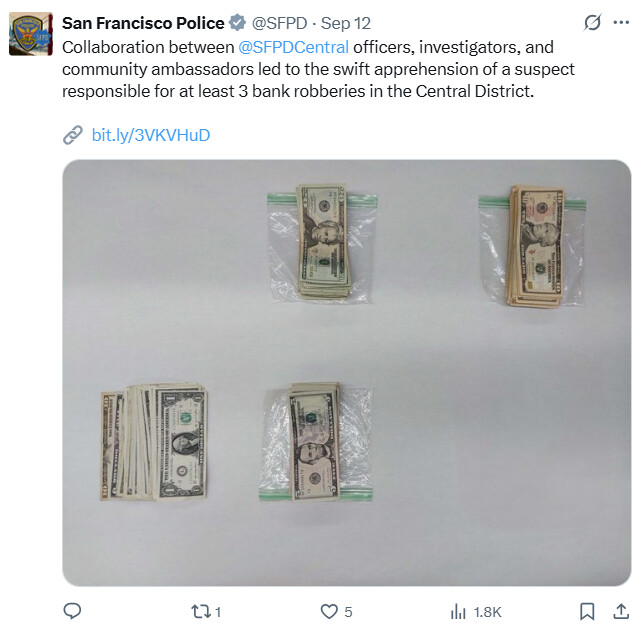Open the seized cash photo
This screenshot has height=627, width=642.
346,373
